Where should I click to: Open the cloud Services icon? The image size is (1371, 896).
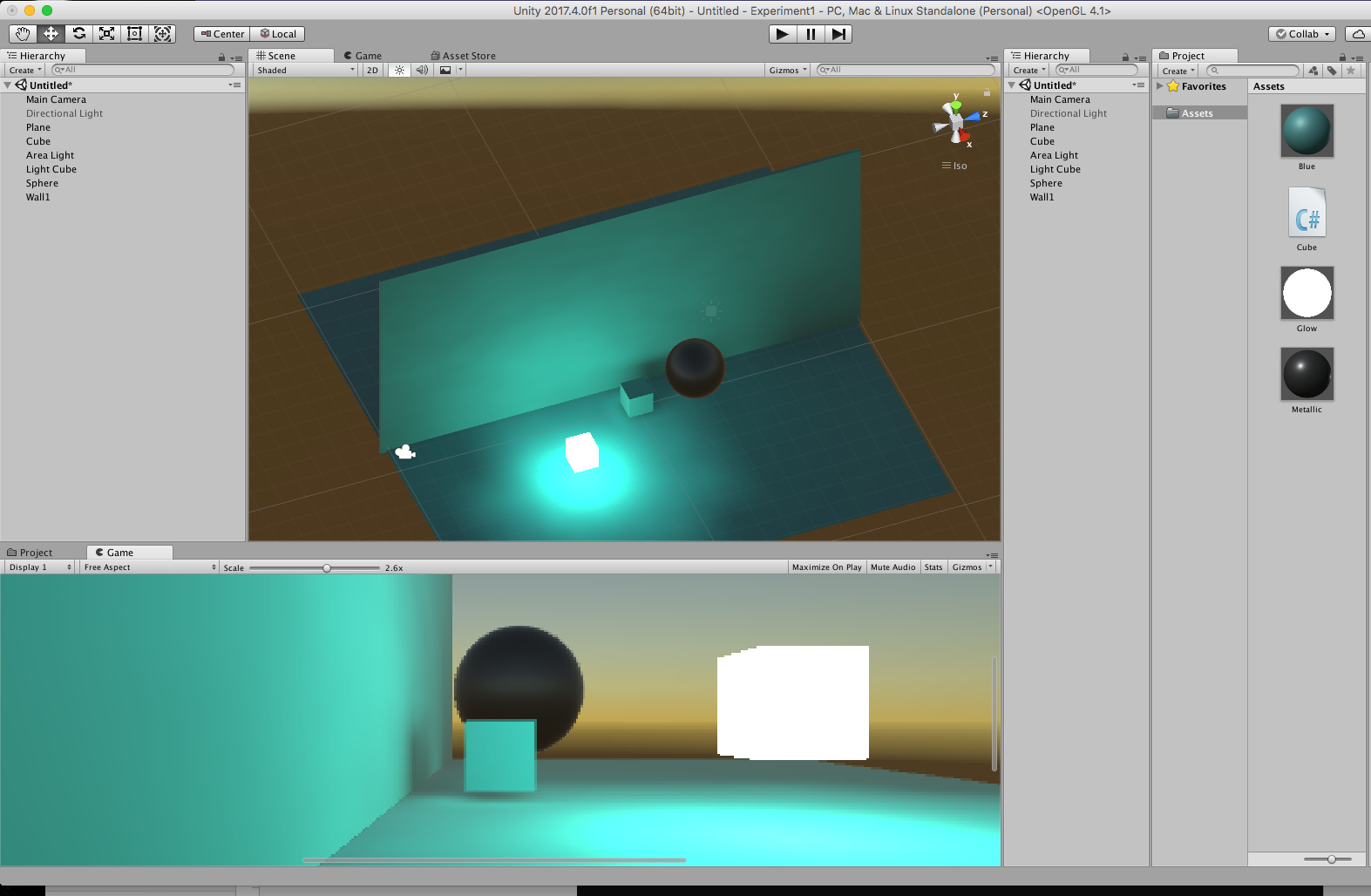pyautogui.click(x=1358, y=34)
